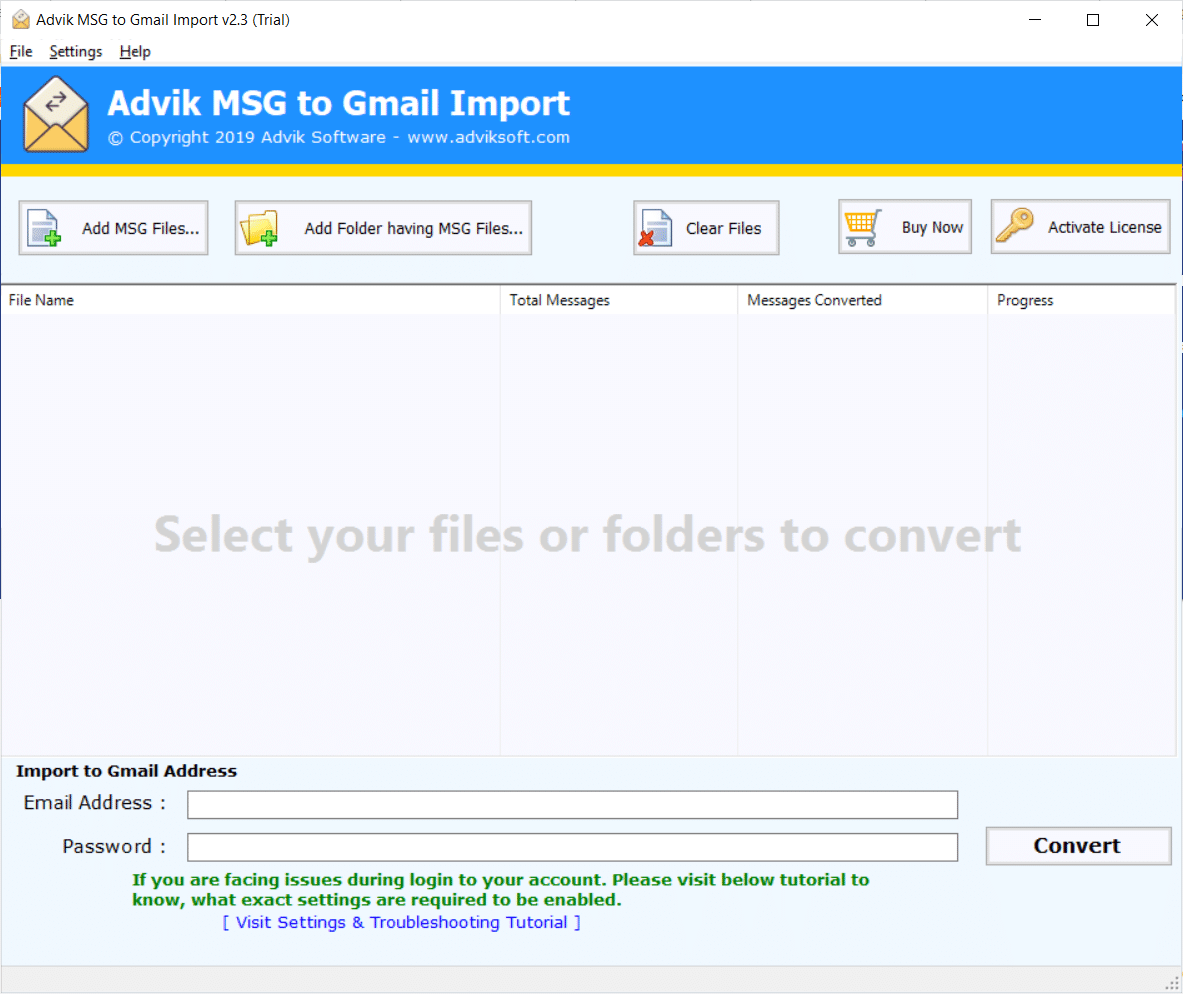Screen dimensions: 1183x994
Task: Click the Clear Files button label
Action: (724, 228)
